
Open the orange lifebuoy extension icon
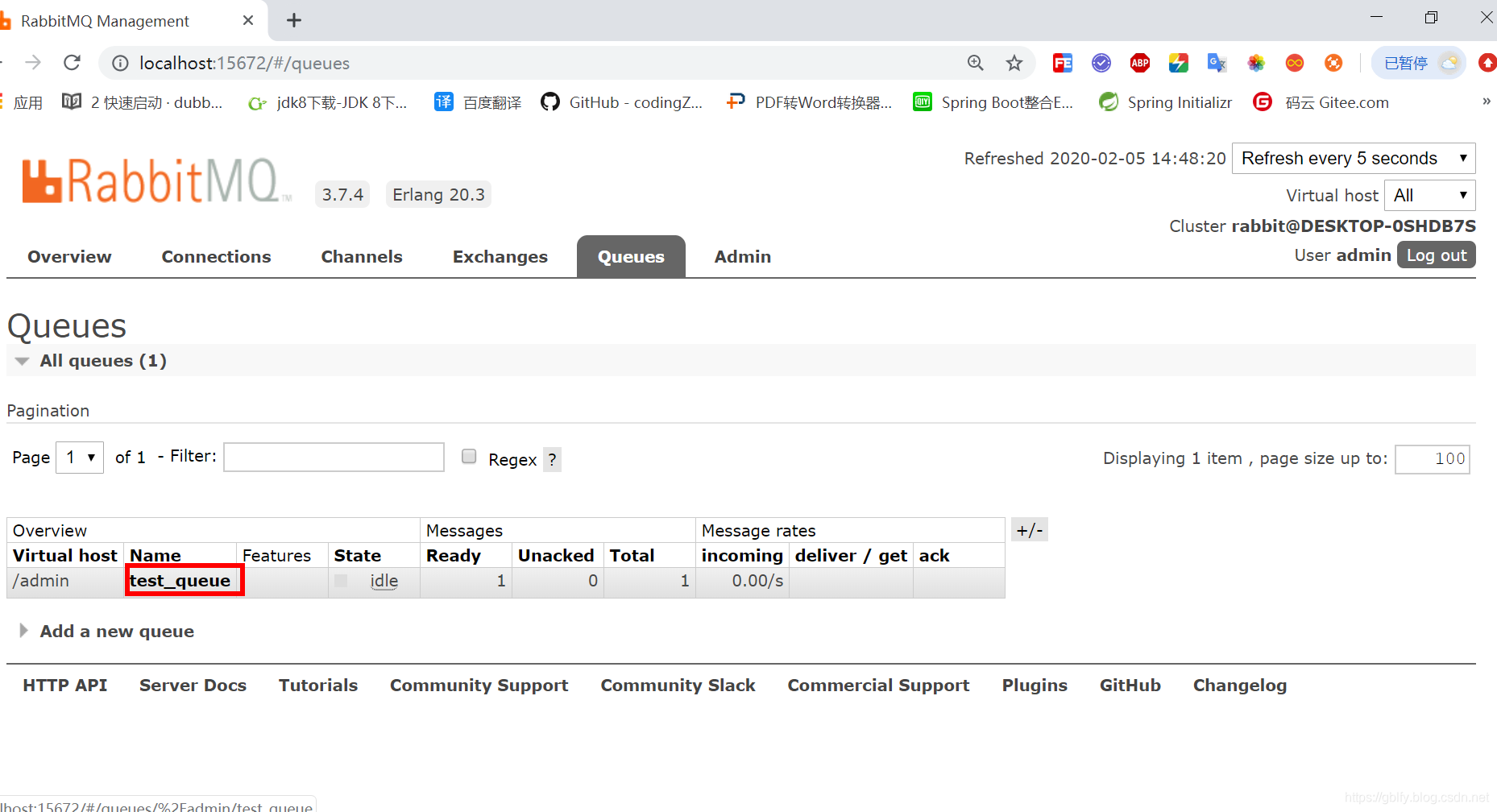pyautogui.click(x=1333, y=63)
